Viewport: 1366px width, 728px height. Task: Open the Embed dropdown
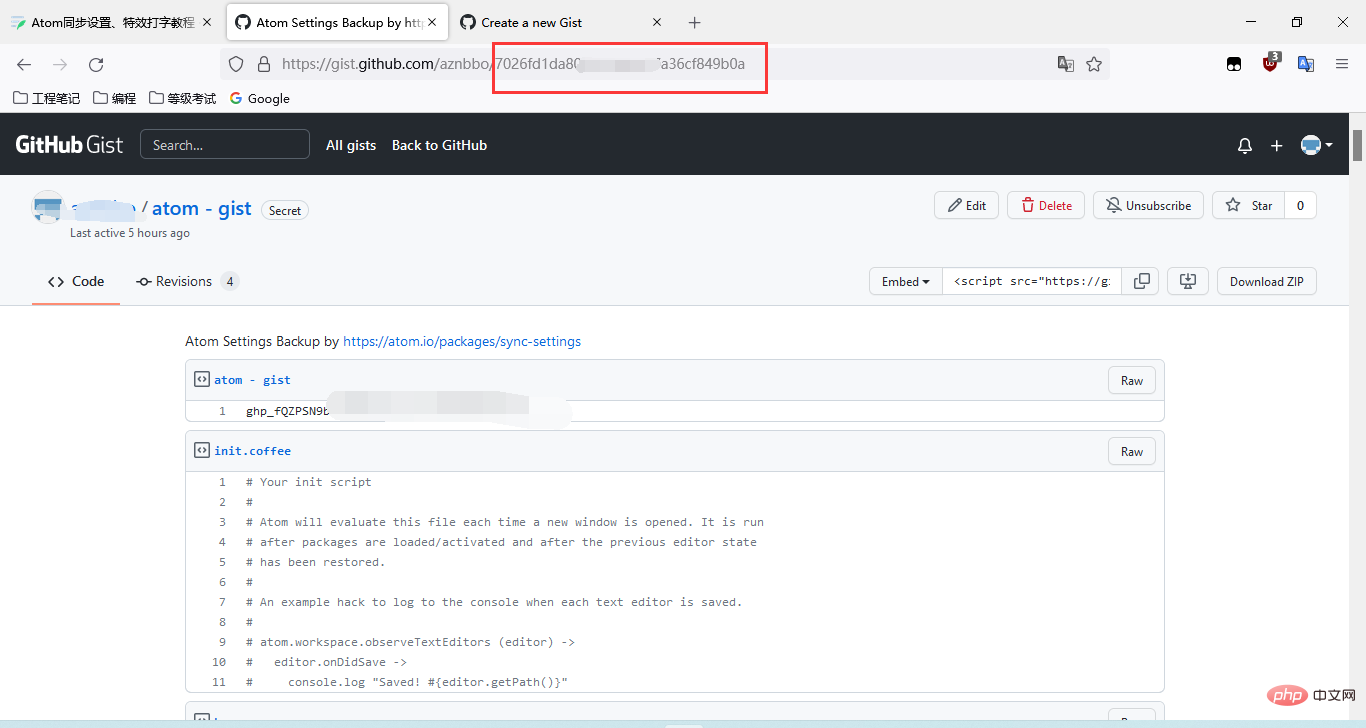point(906,282)
